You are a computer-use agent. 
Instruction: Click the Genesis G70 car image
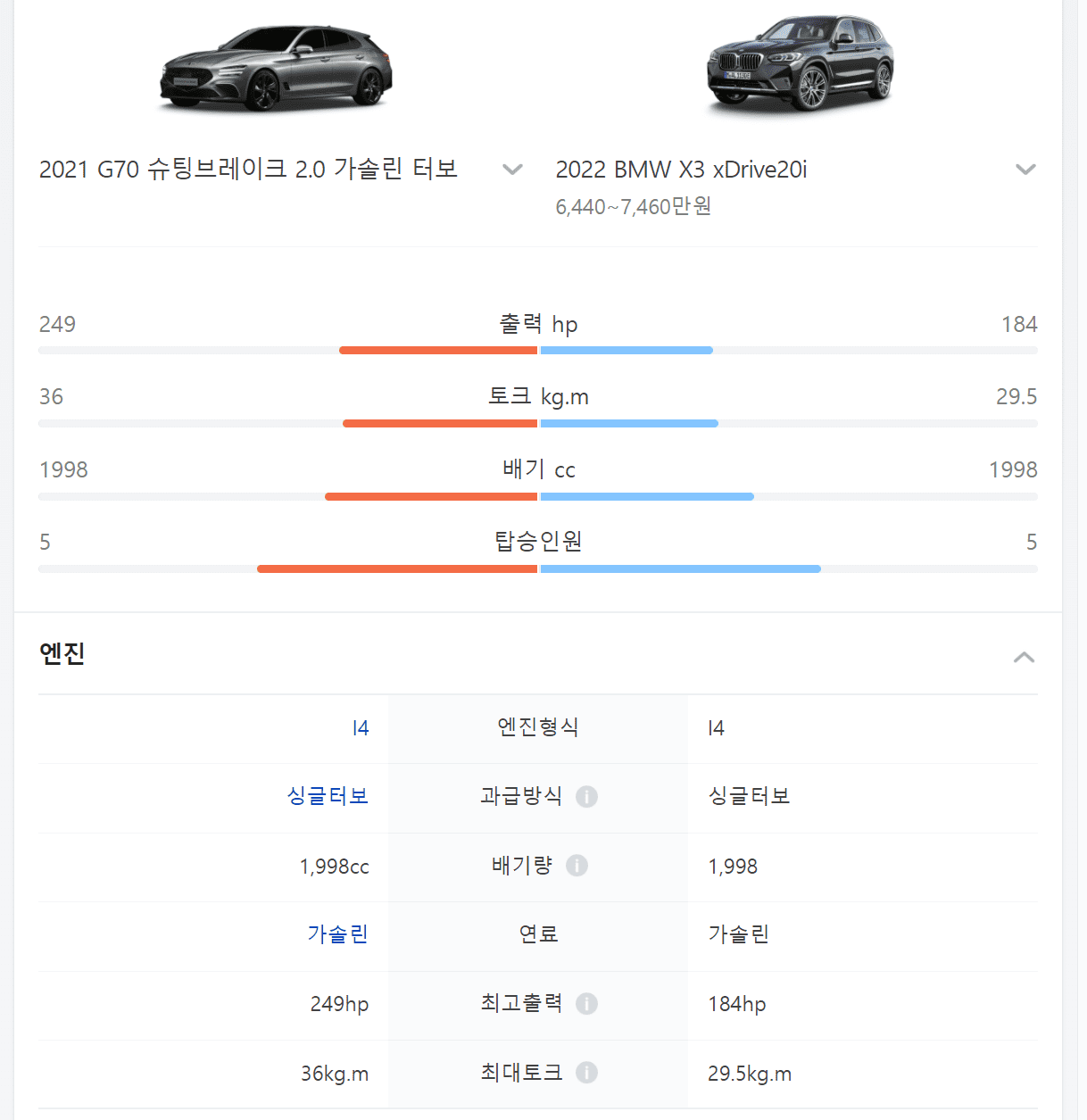276,68
